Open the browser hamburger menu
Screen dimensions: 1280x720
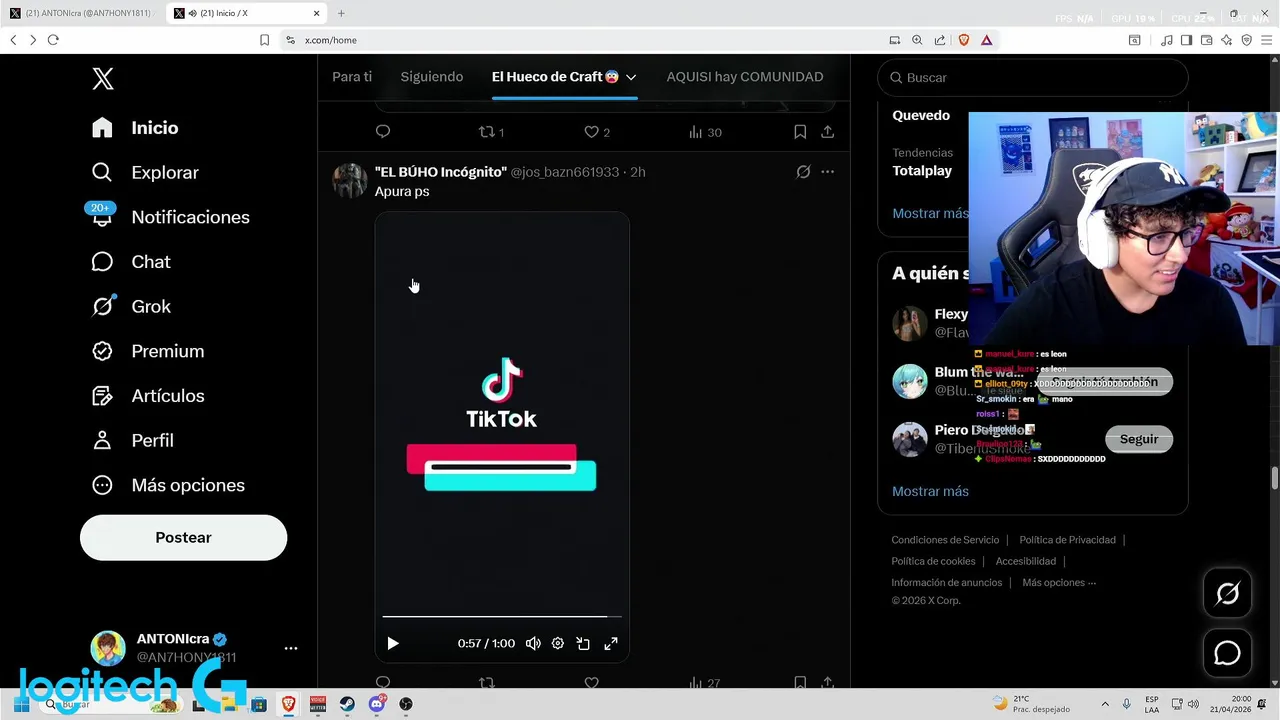coord(1265,40)
